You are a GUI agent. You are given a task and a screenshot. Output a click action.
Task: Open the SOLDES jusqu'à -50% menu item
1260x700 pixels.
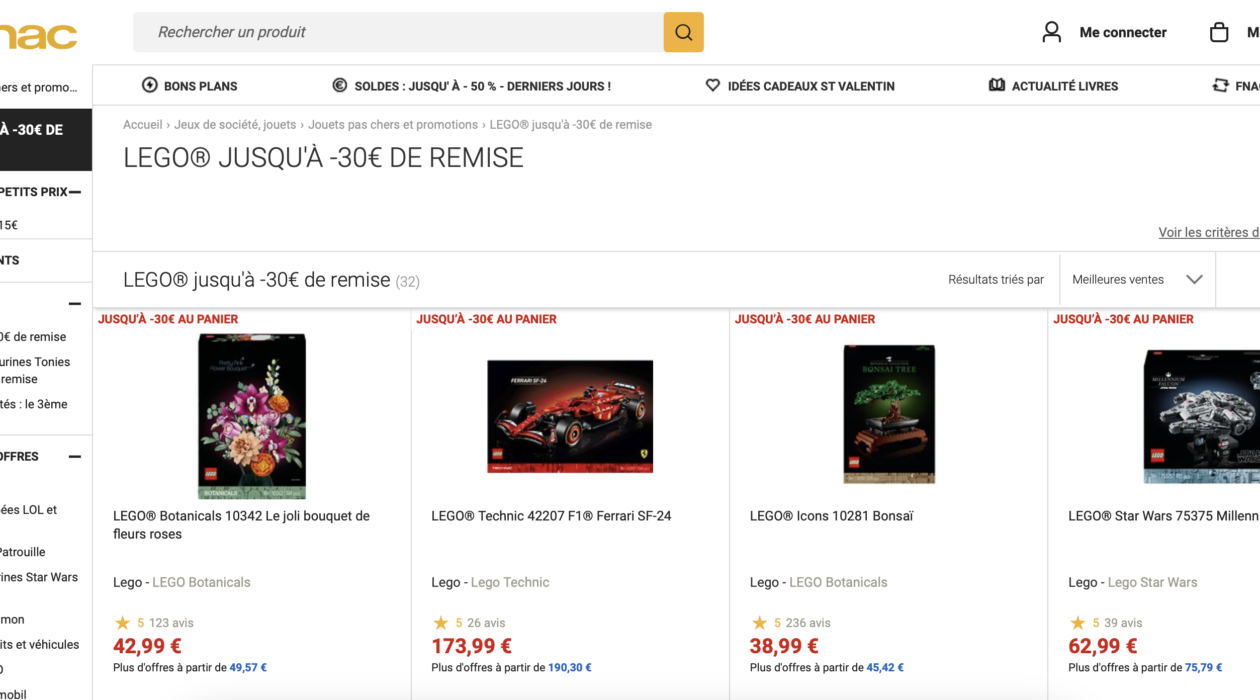(x=480, y=86)
